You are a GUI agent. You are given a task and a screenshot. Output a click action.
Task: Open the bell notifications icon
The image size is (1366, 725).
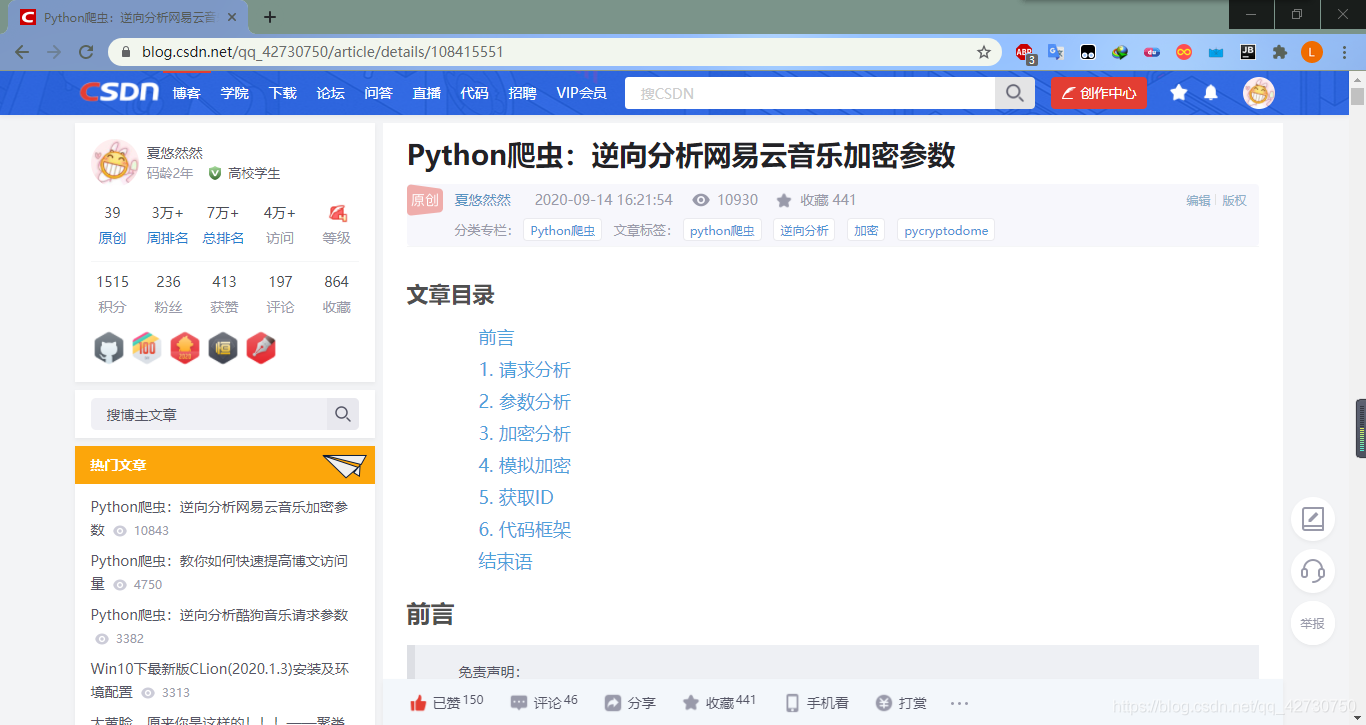(x=1211, y=93)
